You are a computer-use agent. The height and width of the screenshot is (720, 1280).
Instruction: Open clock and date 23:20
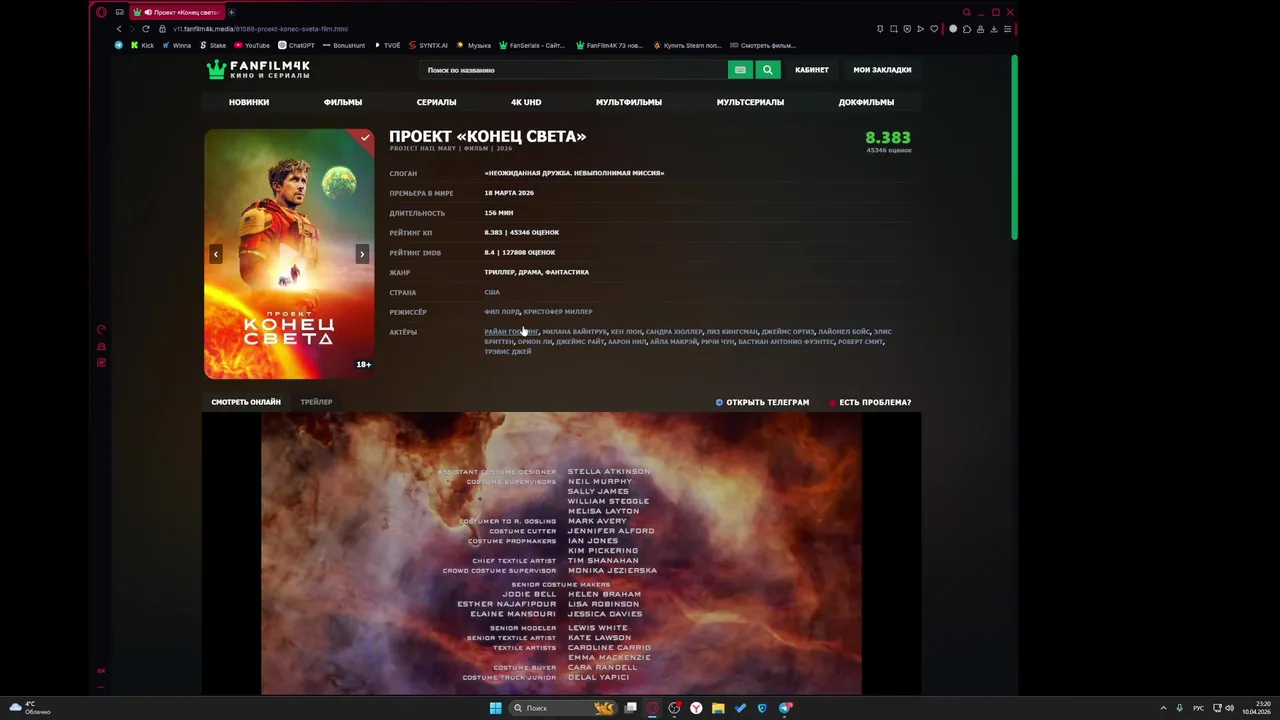(x=1257, y=708)
